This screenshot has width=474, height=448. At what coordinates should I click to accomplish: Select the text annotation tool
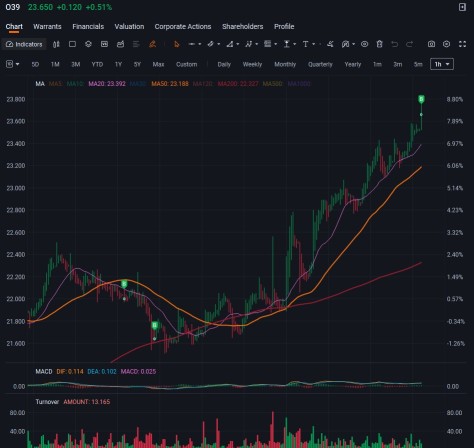[x=305, y=44]
